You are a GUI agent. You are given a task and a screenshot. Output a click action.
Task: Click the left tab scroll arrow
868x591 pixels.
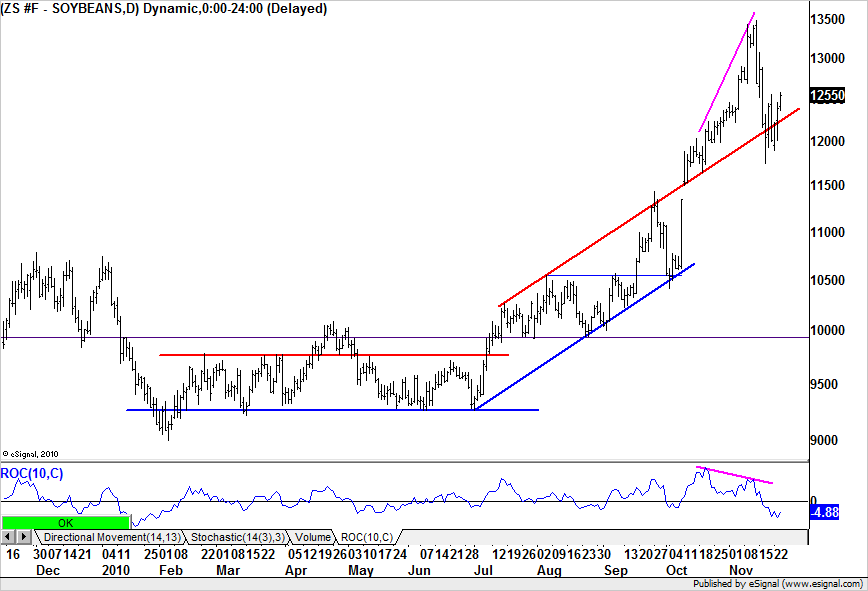(10, 537)
